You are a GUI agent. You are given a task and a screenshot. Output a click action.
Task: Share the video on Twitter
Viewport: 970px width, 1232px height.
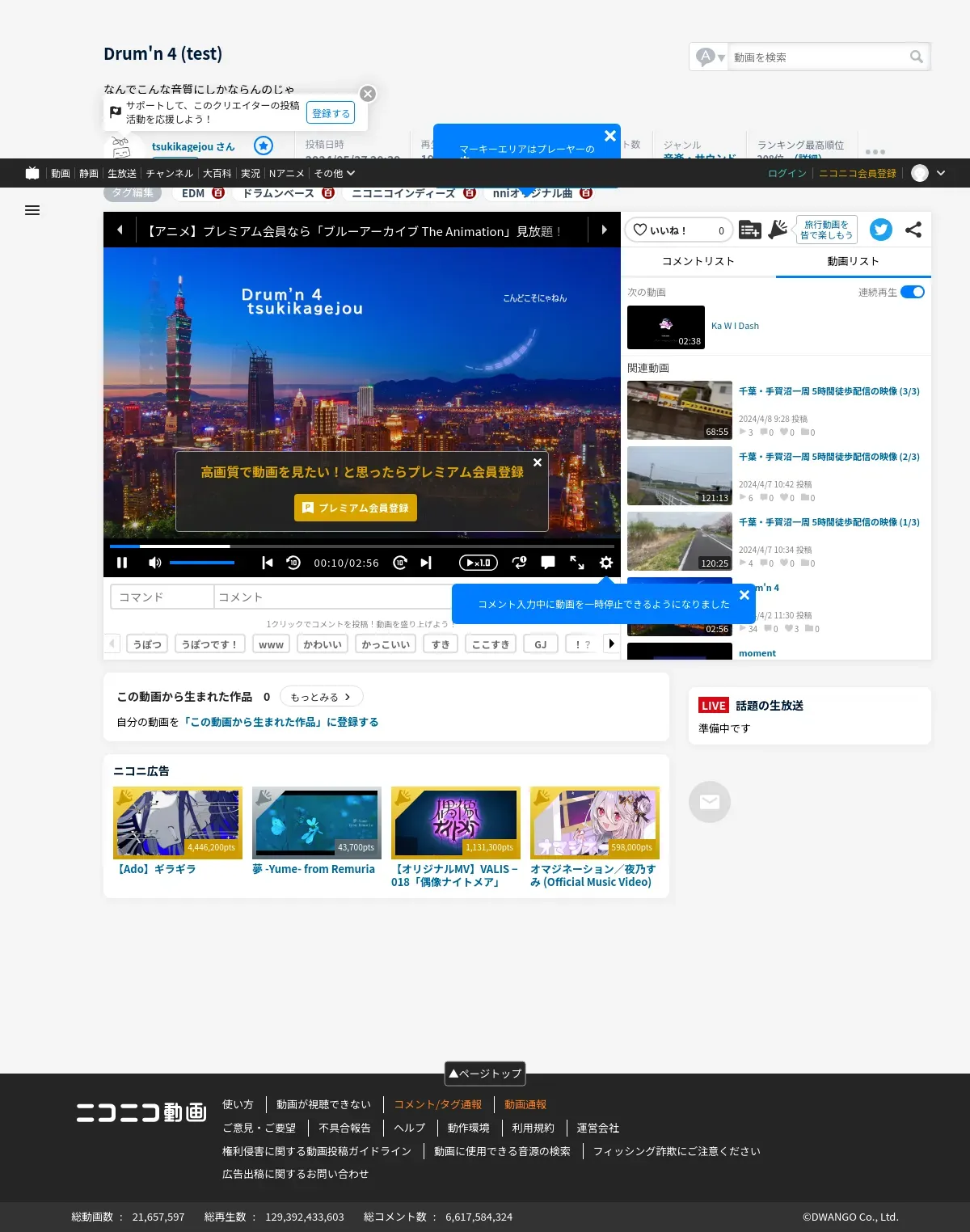[881, 230]
